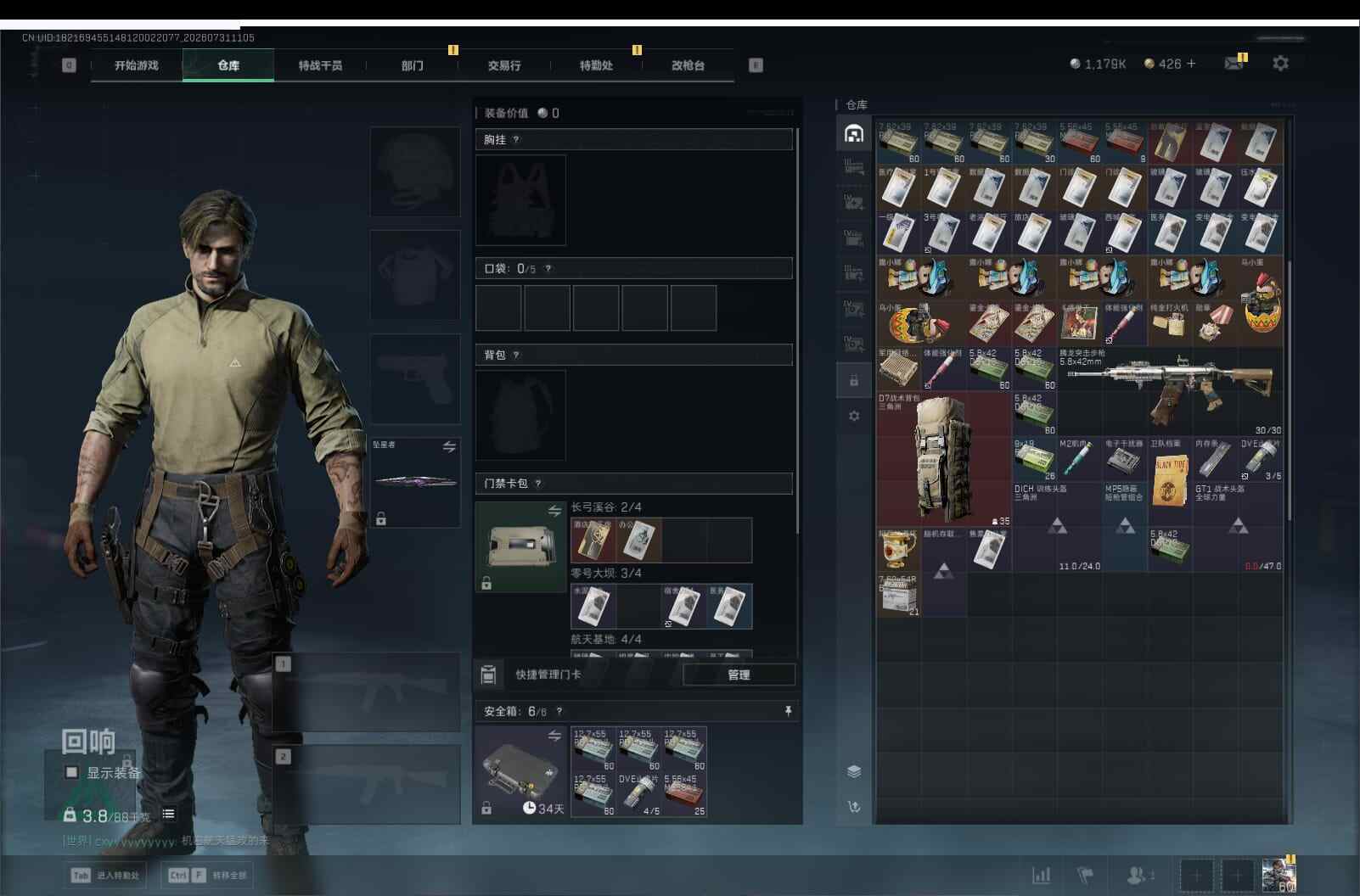Click the help icon next to 背包
This screenshot has height=896, width=1360.
(516, 356)
